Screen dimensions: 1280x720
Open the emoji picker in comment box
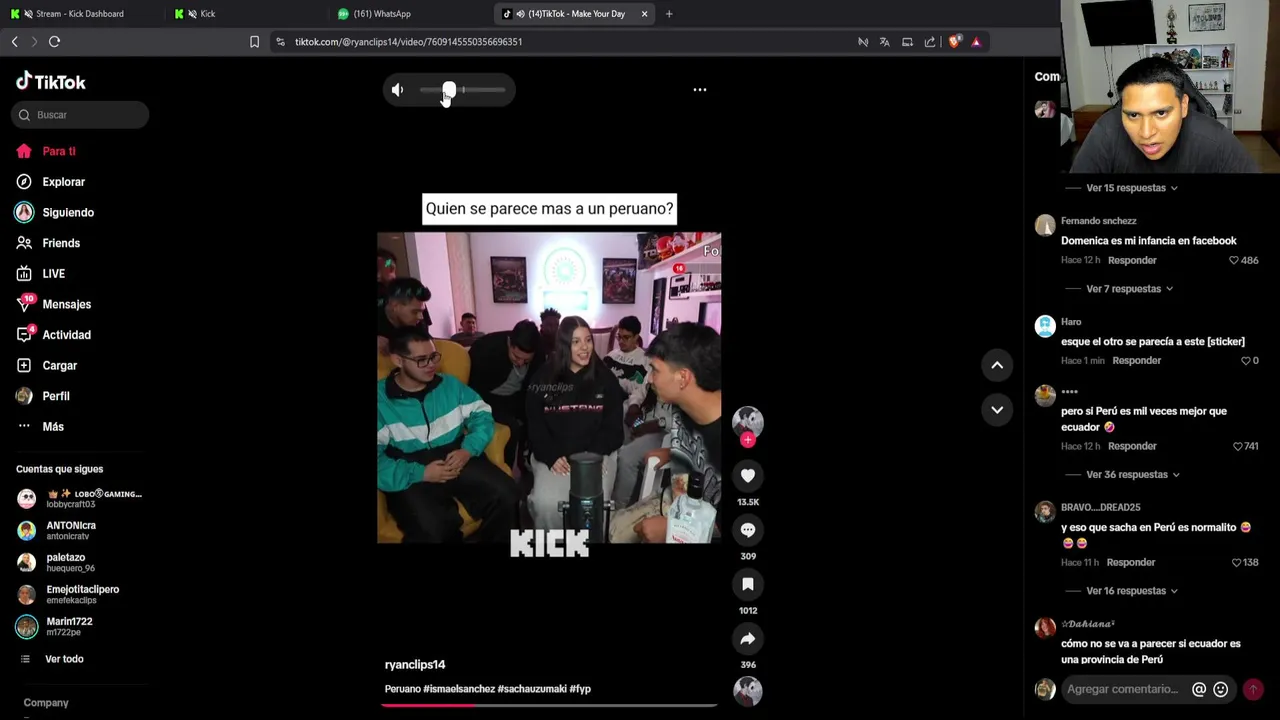1220,689
